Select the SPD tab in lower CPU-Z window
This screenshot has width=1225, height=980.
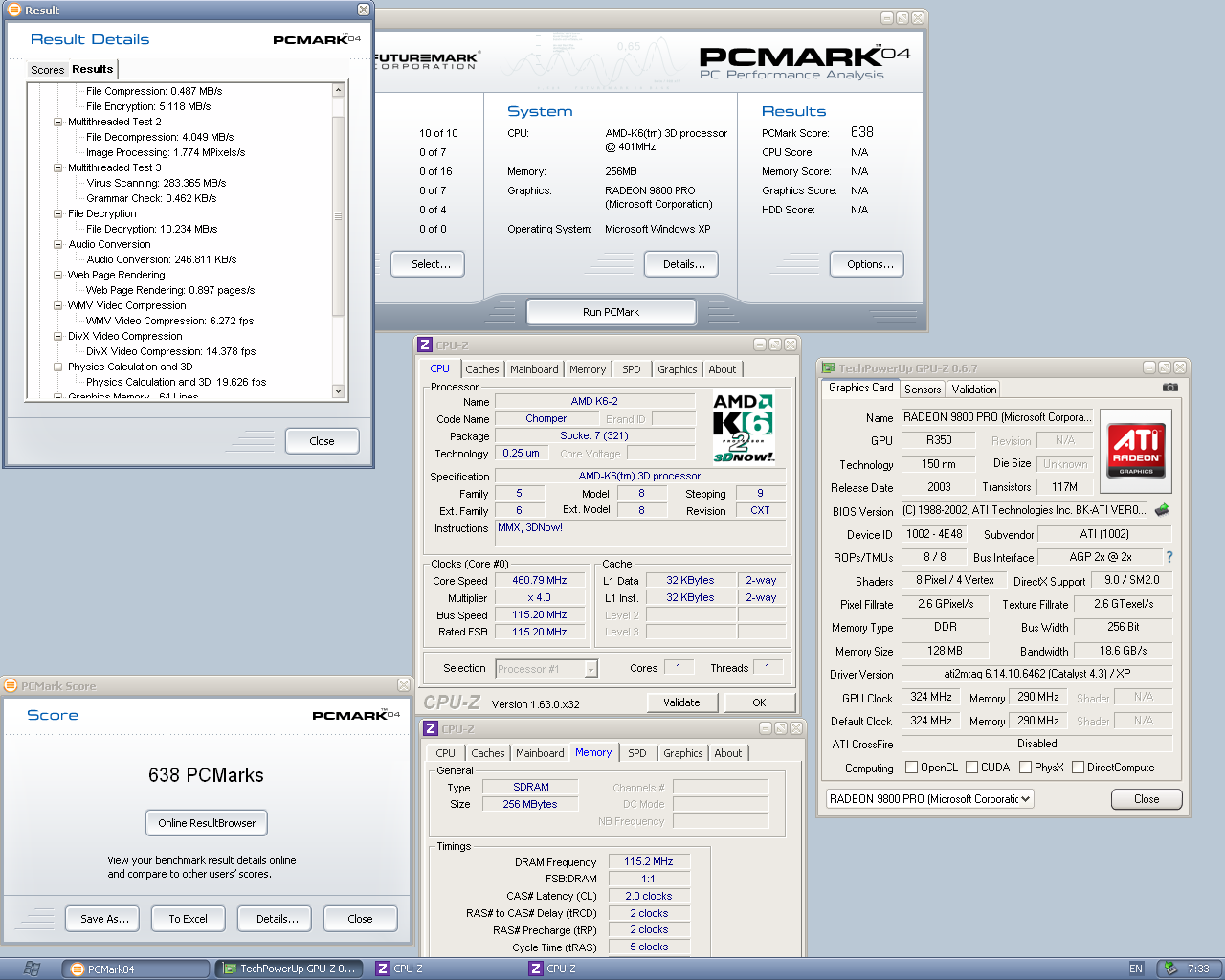637,753
